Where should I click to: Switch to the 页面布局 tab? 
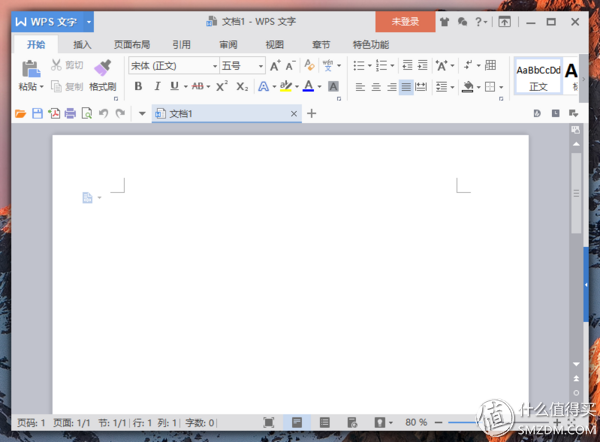132,45
